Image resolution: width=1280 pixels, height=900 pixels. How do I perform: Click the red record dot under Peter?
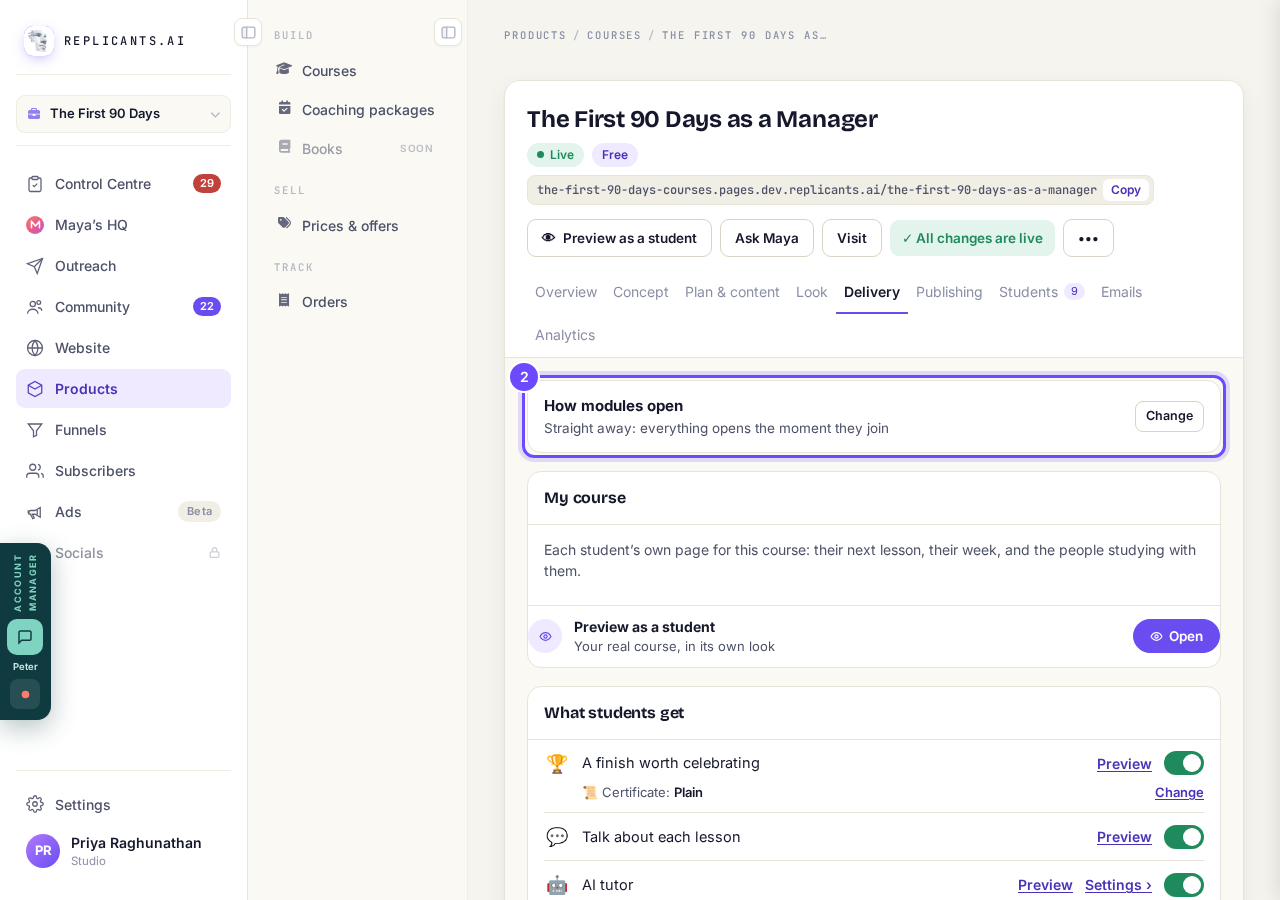coord(25,694)
